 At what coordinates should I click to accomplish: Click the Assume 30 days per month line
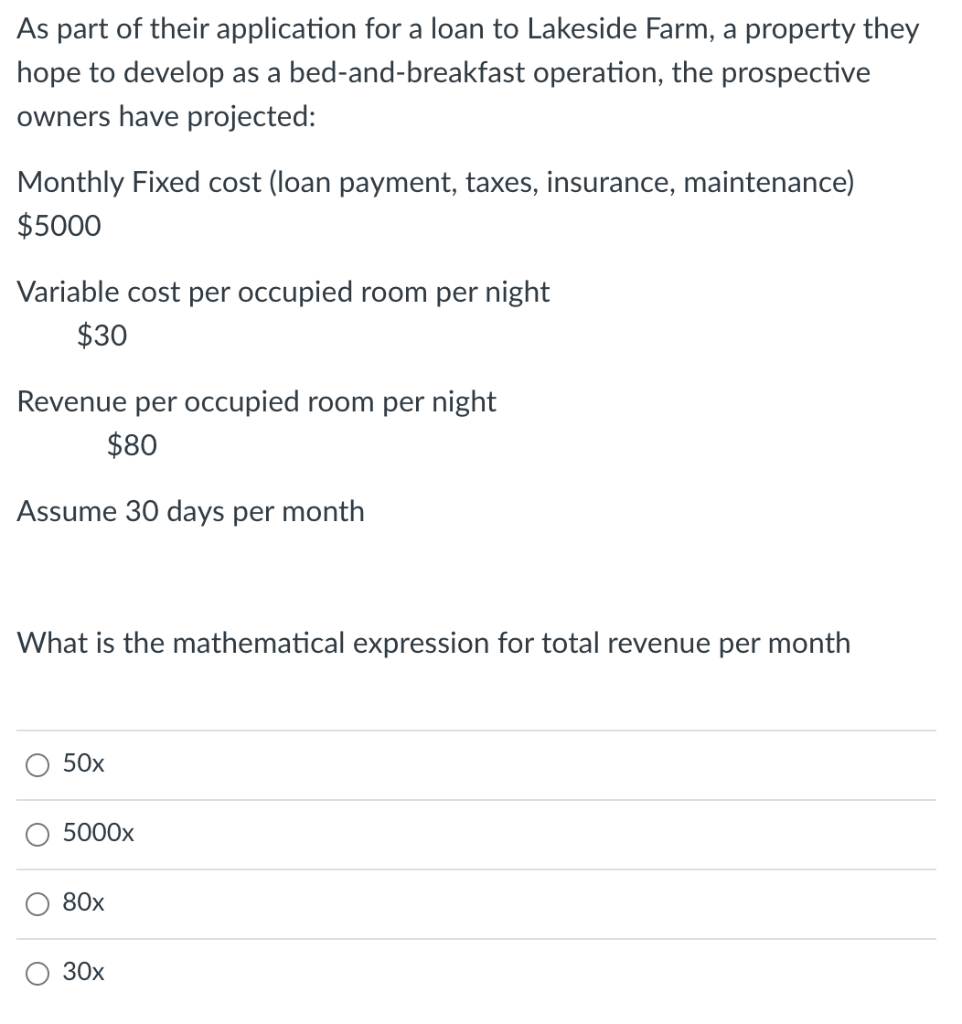[x=191, y=512]
